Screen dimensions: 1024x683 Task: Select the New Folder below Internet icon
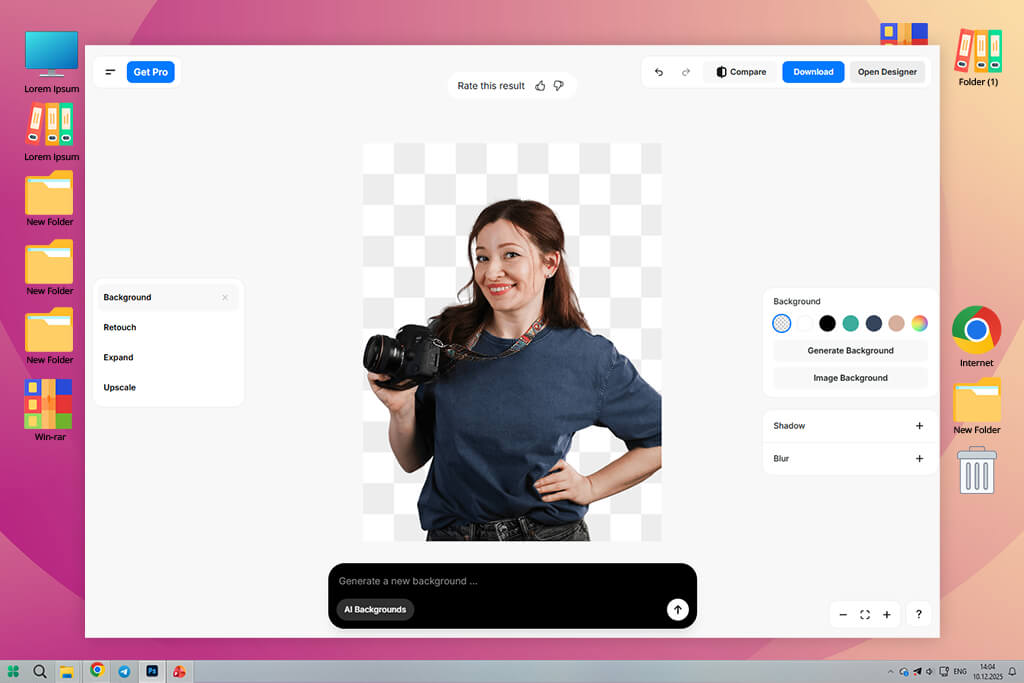click(977, 406)
